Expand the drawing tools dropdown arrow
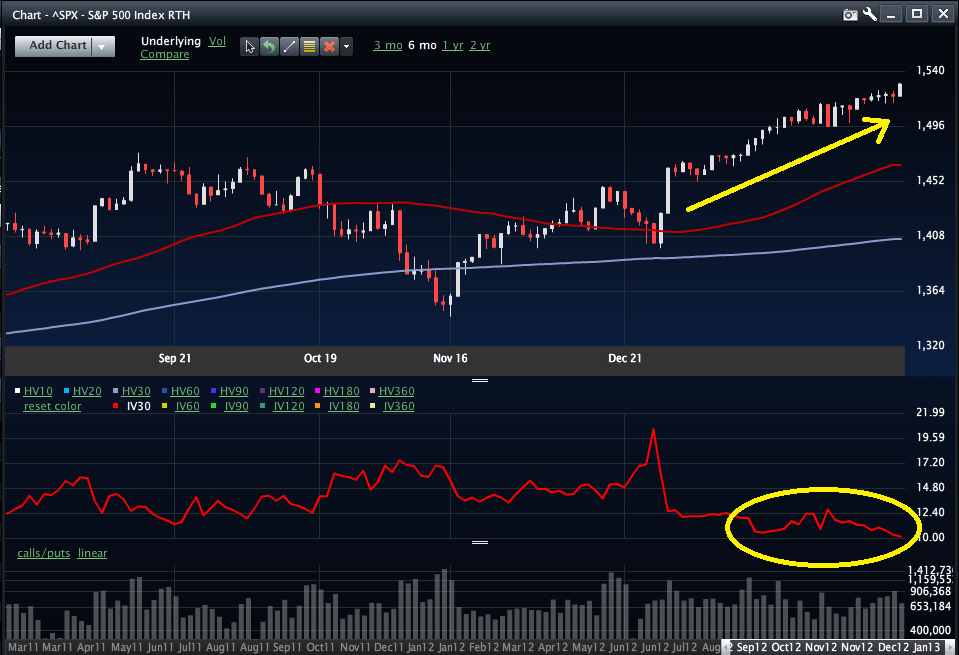Screen dimensions: 959x655 346,46
